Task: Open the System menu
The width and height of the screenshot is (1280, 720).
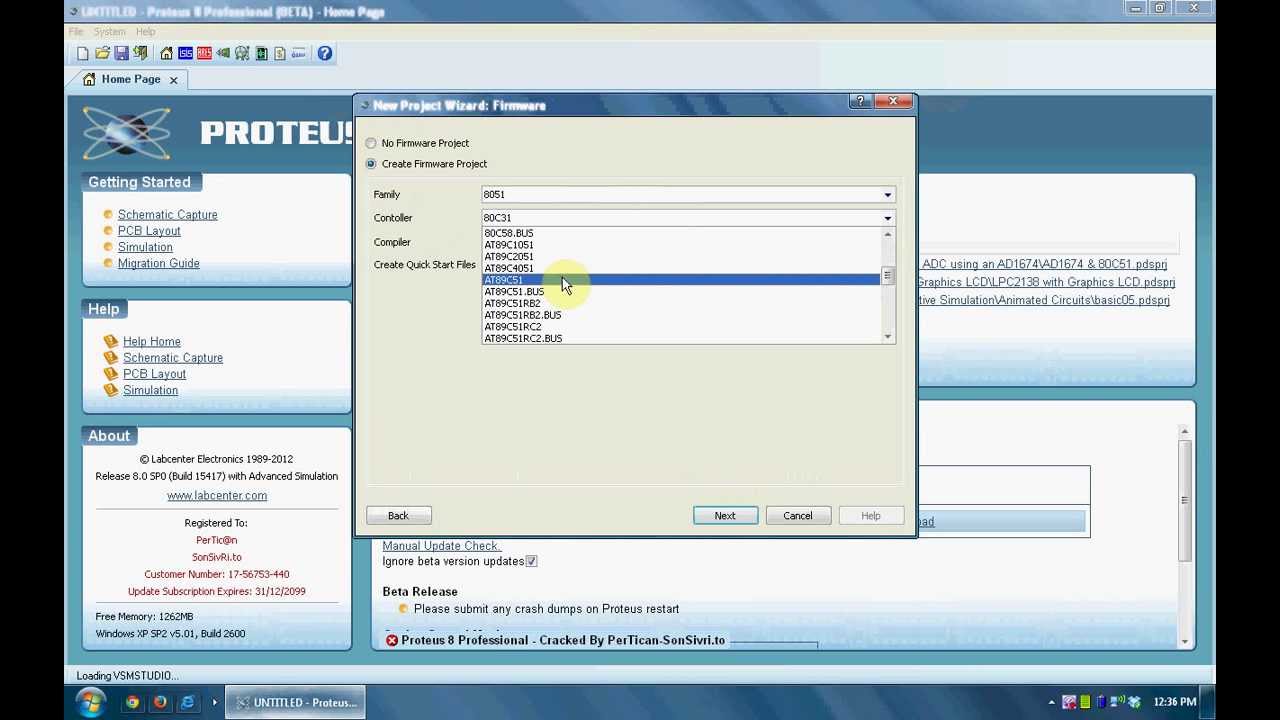Action: pos(110,32)
